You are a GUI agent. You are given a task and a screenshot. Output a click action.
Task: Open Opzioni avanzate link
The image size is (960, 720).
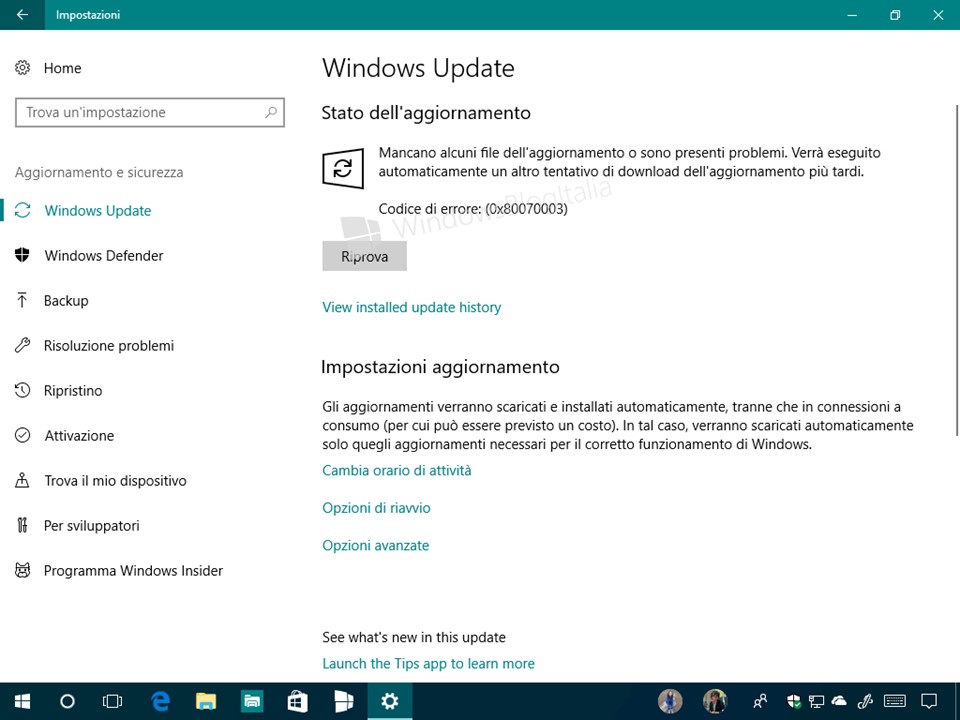(376, 545)
